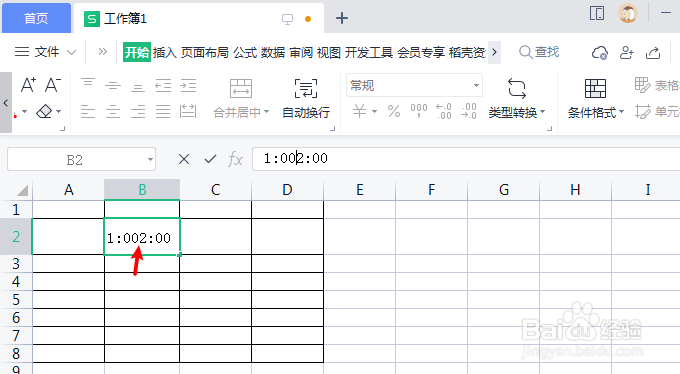Switch to the 页面布局 ribbon tab
Screen dimensions: 680x374
tap(205, 52)
